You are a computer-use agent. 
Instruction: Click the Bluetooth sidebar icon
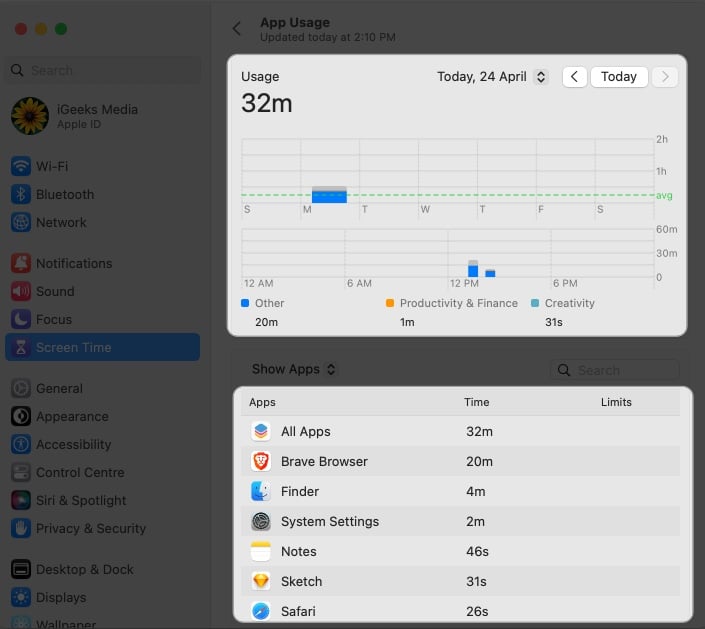pos(21,194)
